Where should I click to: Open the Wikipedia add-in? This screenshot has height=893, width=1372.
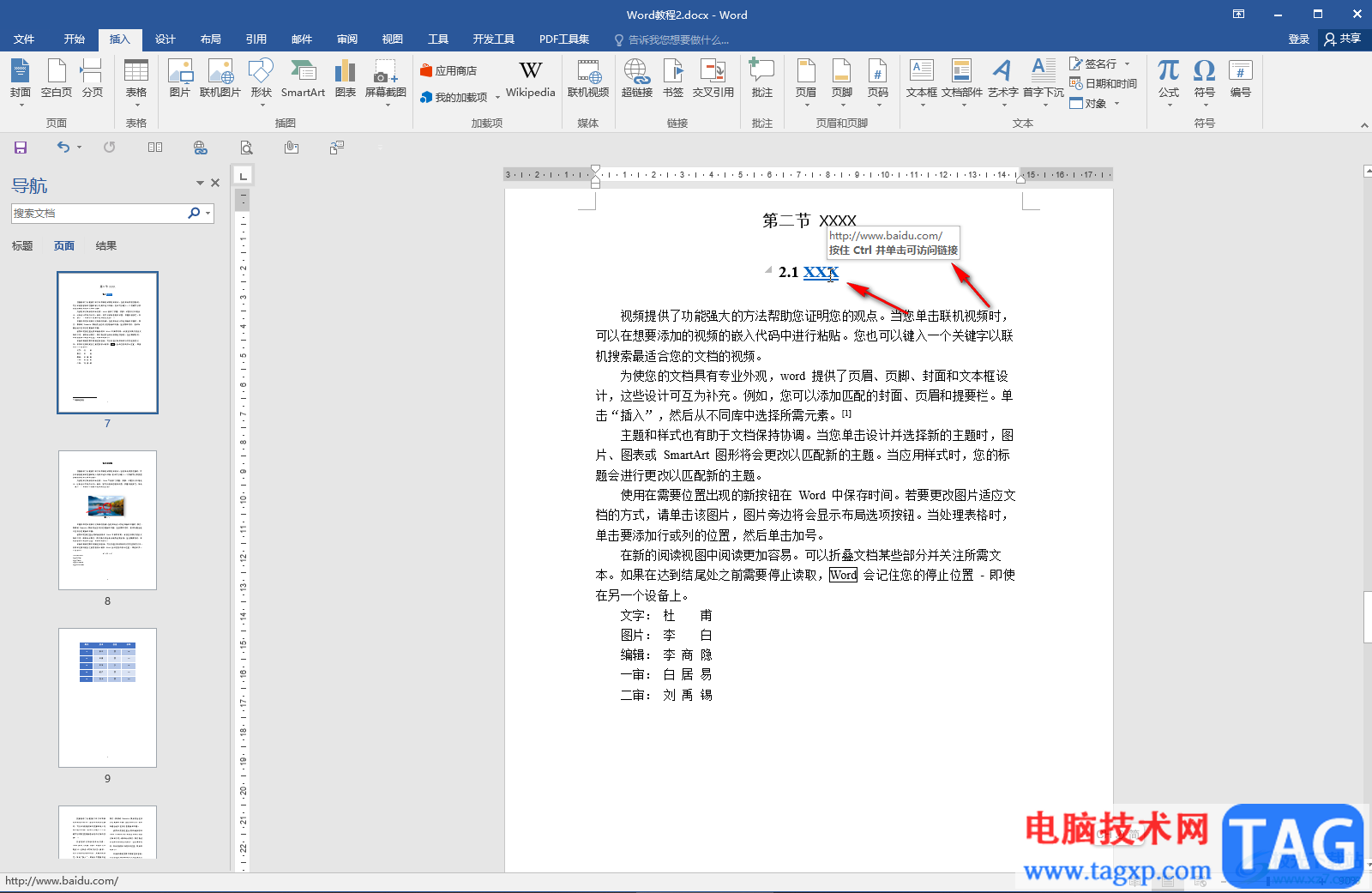[531, 79]
